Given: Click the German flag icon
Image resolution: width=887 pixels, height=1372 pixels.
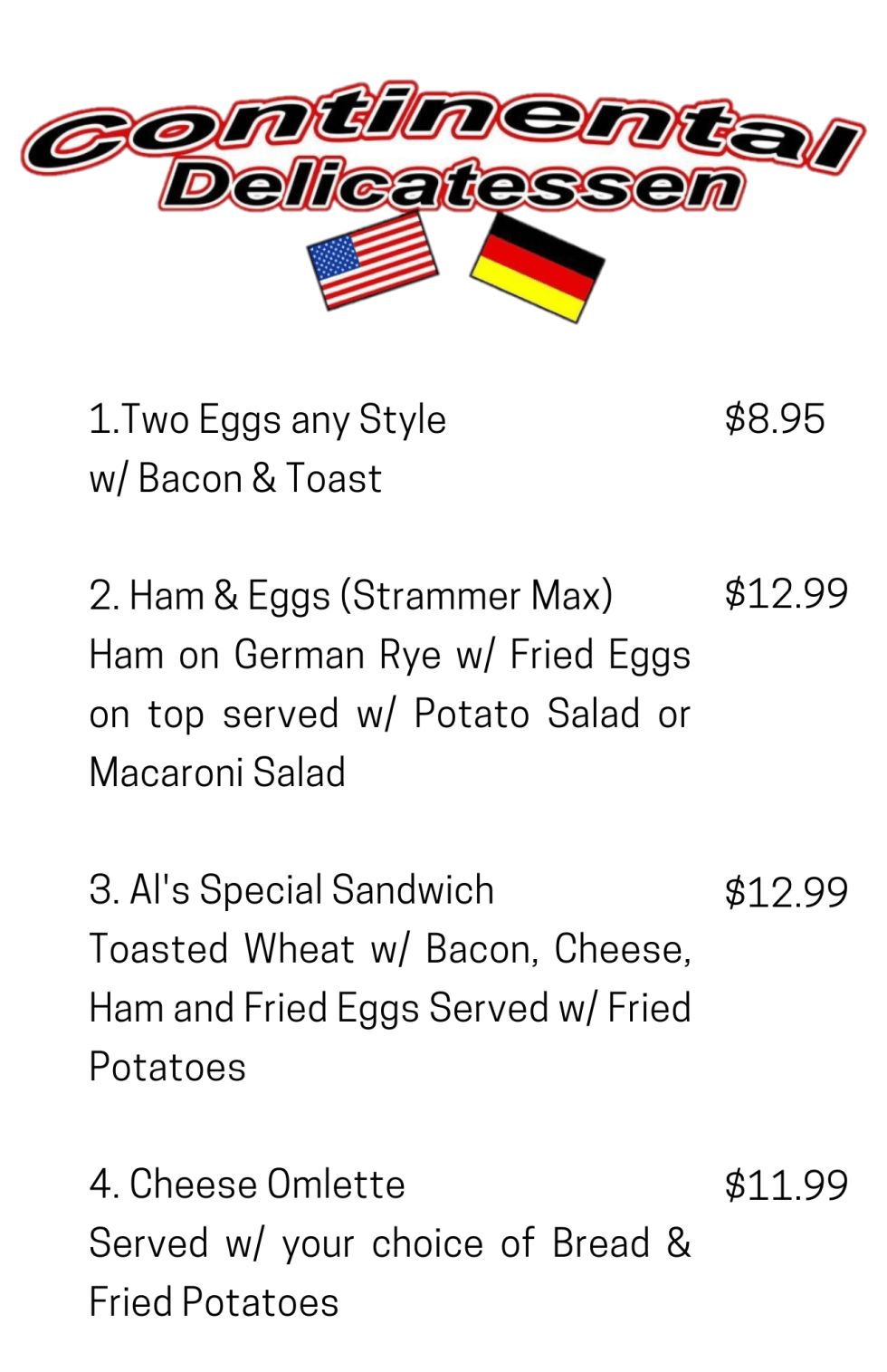Looking at the screenshot, I should pos(537,266).
